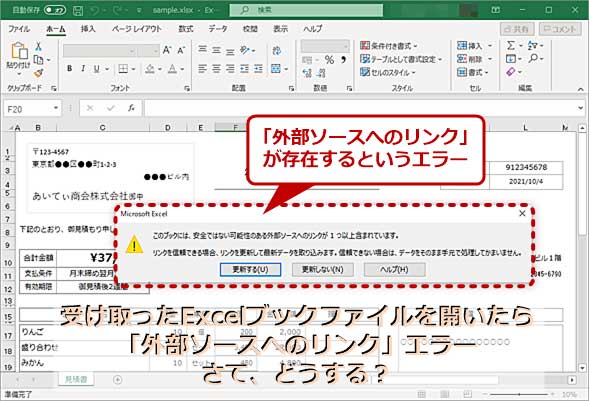Click the Paste clipboard icon
Viewport: 589px width, 401px height.
pos(19,51)
